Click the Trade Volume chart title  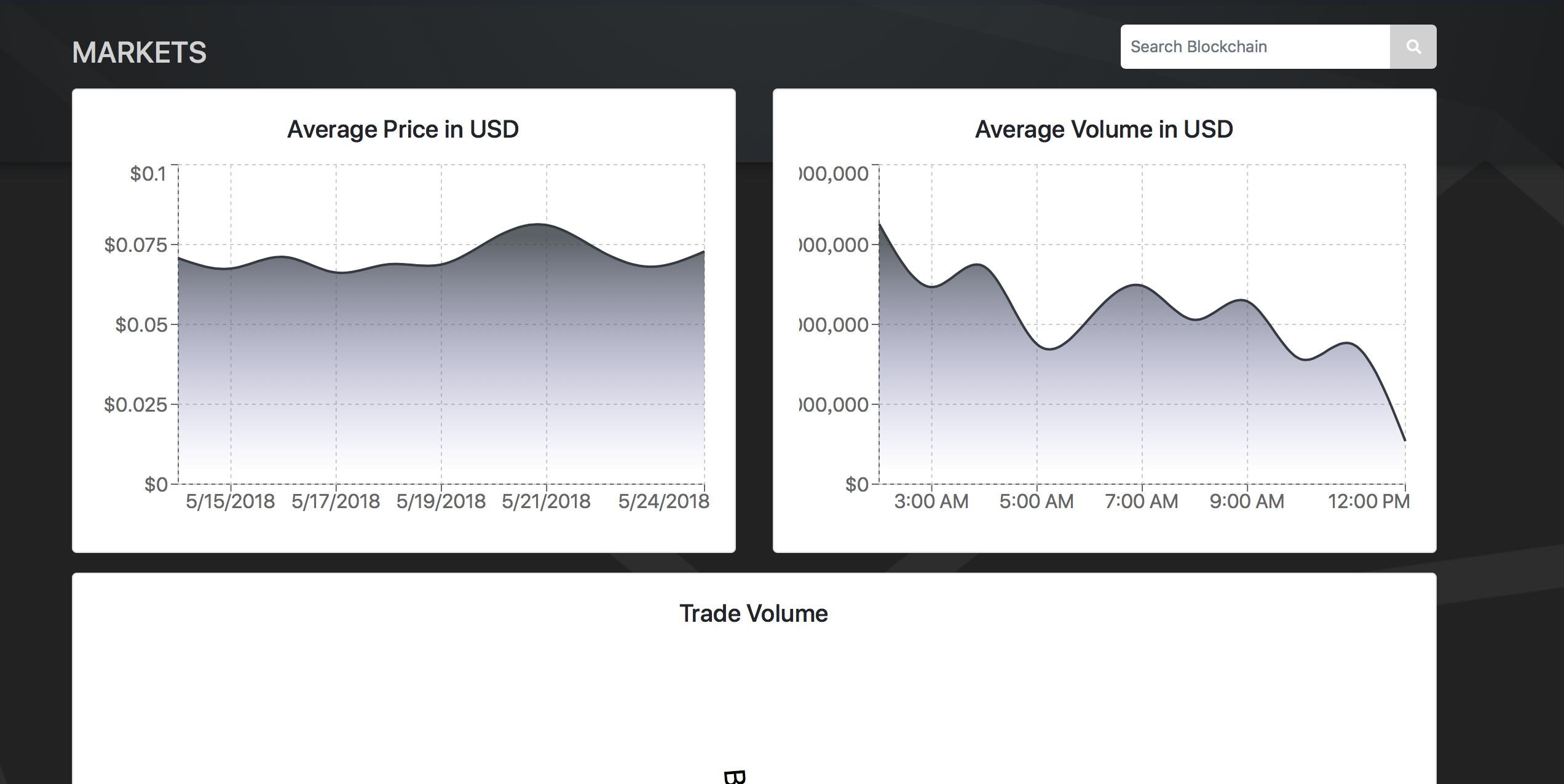(x=754, y=613)
